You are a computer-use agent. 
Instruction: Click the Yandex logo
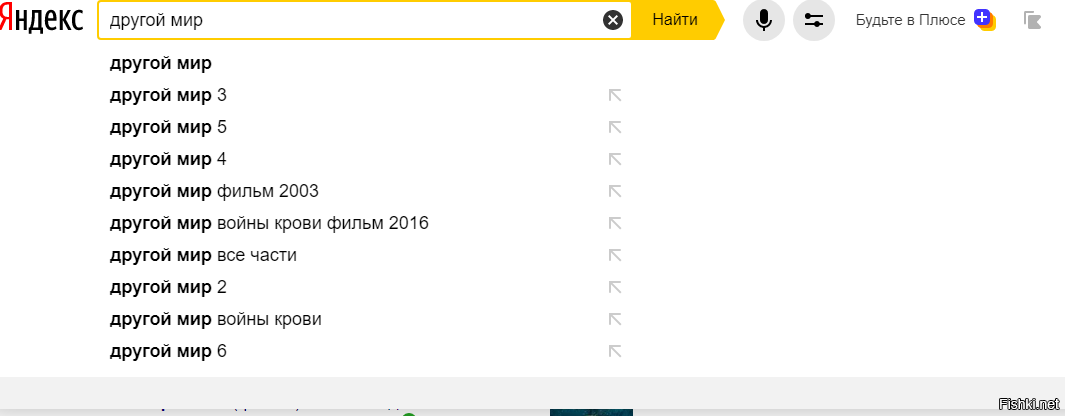(x=41, y=20)
